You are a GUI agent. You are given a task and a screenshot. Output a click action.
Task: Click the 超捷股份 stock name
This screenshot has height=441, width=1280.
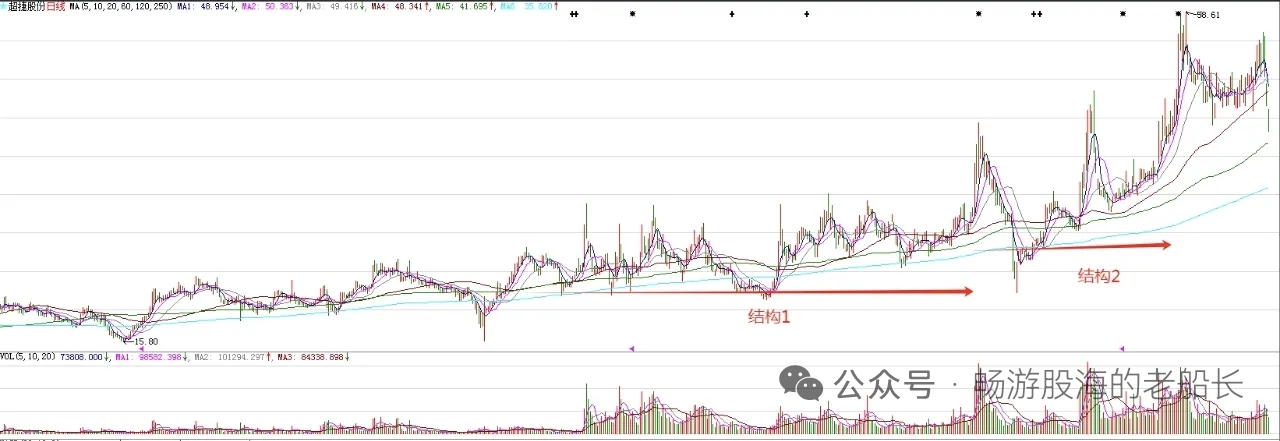coord(27,6)
